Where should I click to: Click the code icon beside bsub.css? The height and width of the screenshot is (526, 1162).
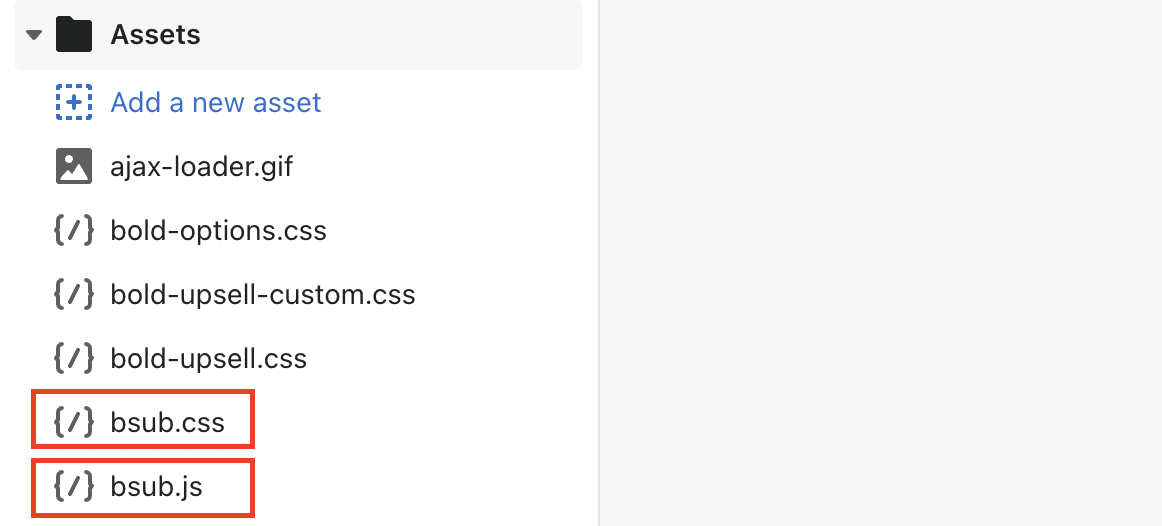click(x=74, y=422)
